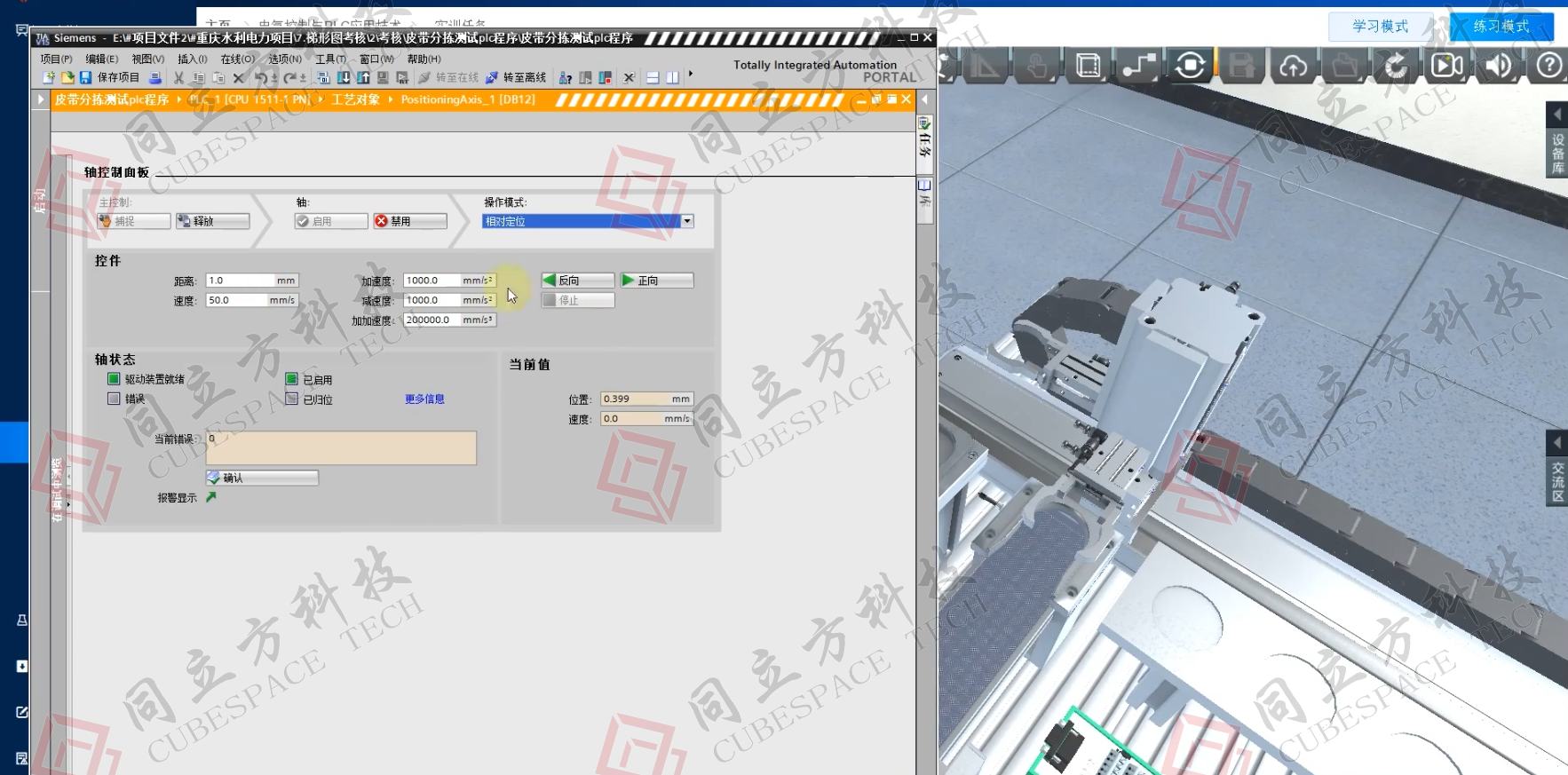Toggle the 已归位 status indicator

coord(291,399)
